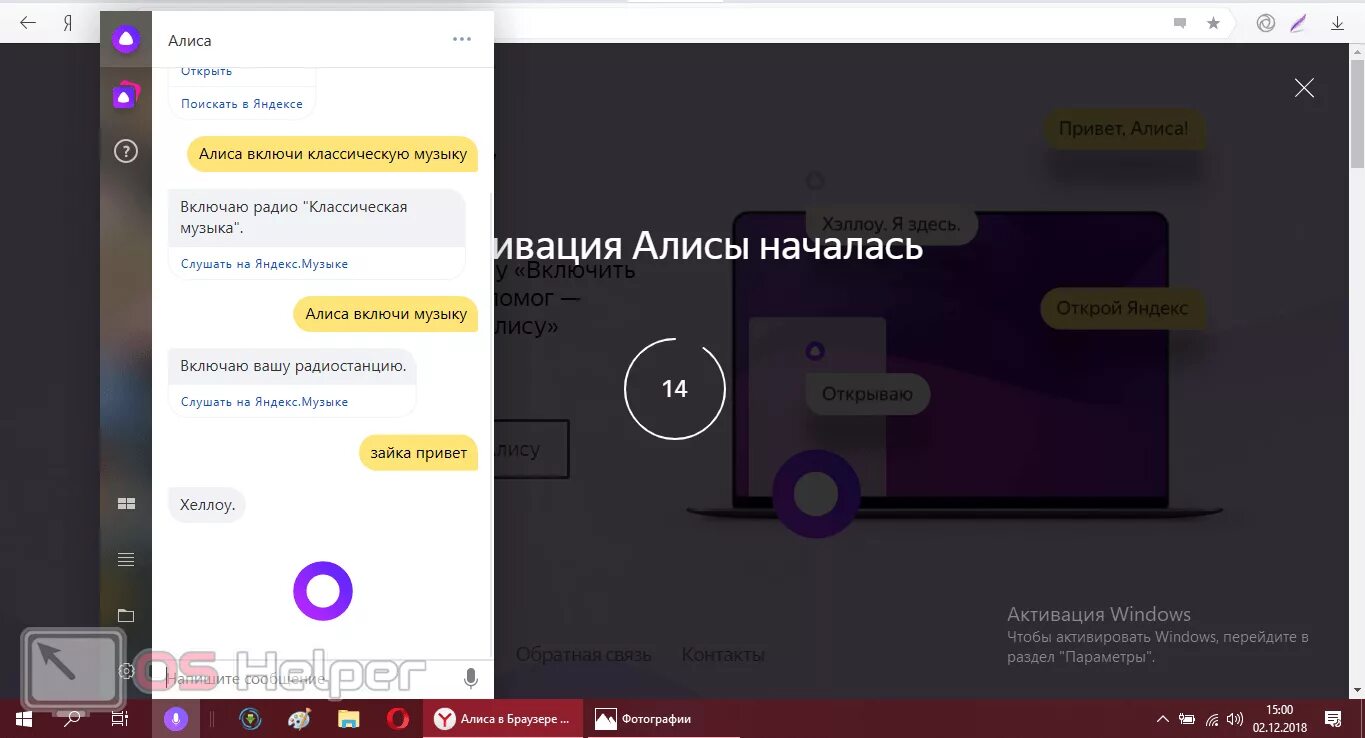Click 'Обратная связь' footer link
This screenshot has height=738, width=1365.
tap(583, 655)
